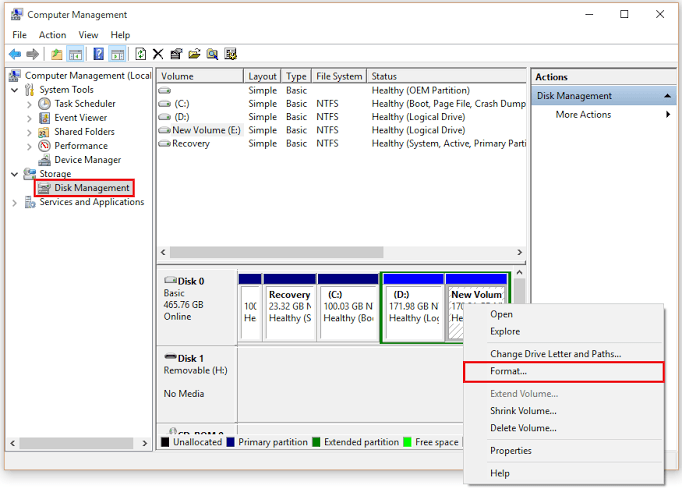Select the (C:) row in volume list

point(341,104)
